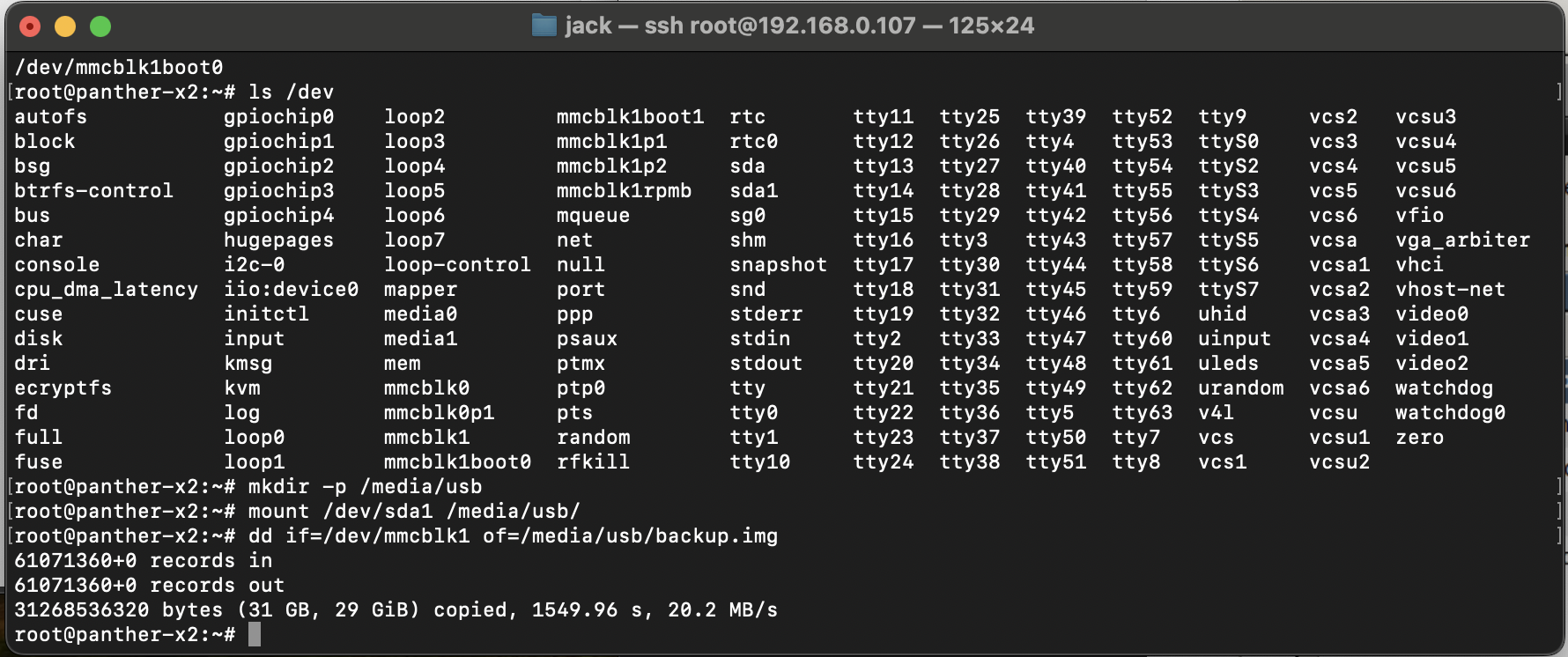
Task: Click the window title text with 192.168.0.107
Action: tap(799, 26)
